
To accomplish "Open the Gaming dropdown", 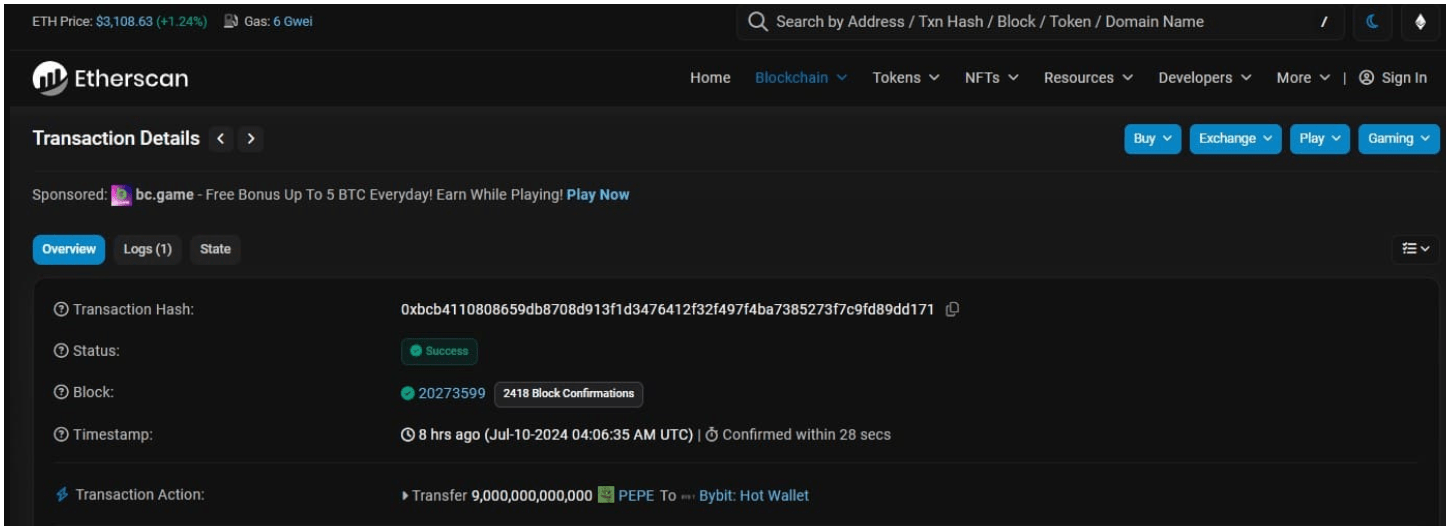I will pyautogui.click(x=1399, y=139).
